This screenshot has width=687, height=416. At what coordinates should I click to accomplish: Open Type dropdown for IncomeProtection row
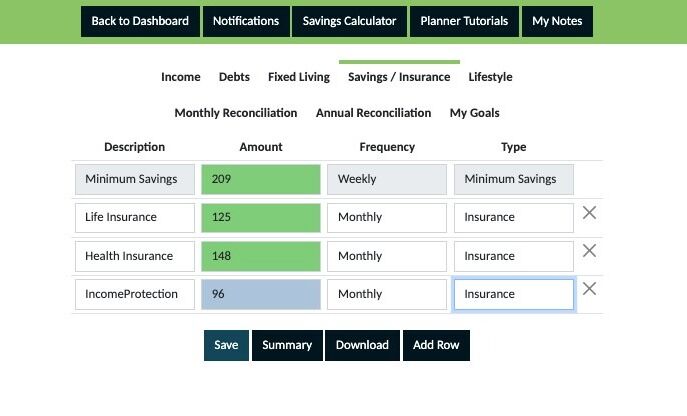(513, 295)
